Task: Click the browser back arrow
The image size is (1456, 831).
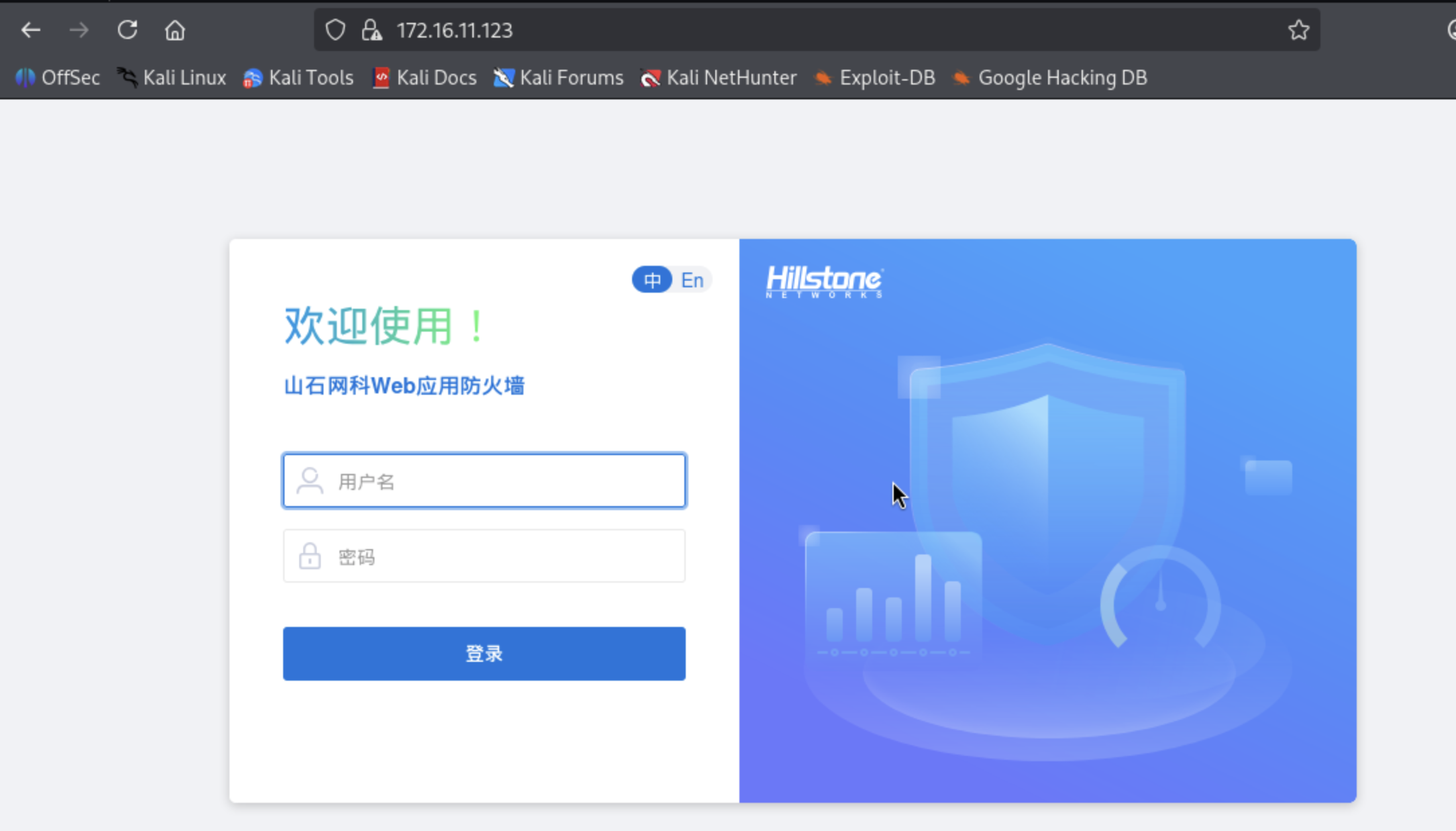Action: tap(30, 30)
